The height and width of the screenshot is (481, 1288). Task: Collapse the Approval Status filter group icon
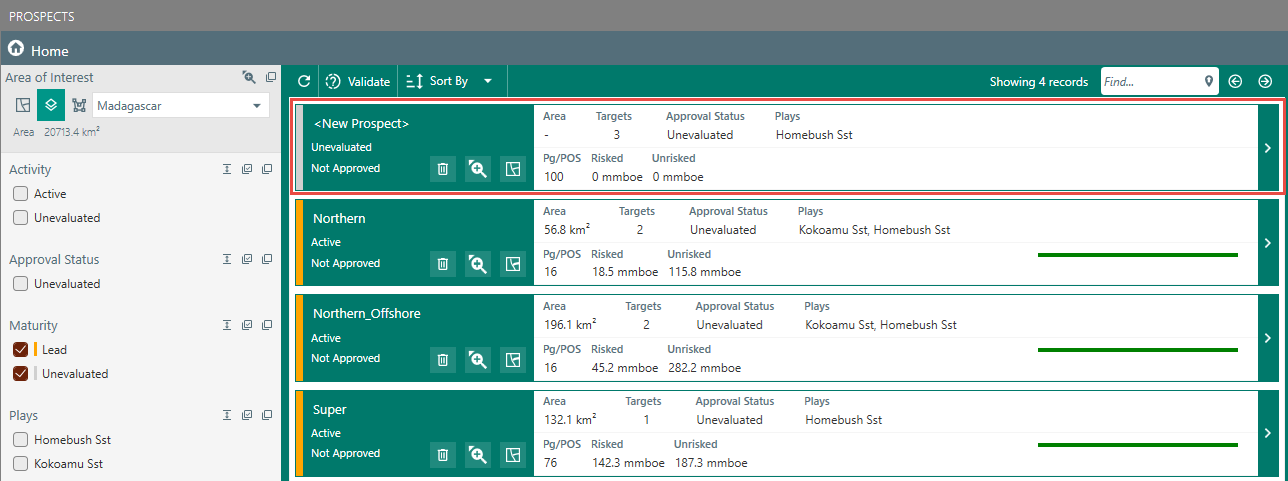pyautogui.click(x=228, y=259)
